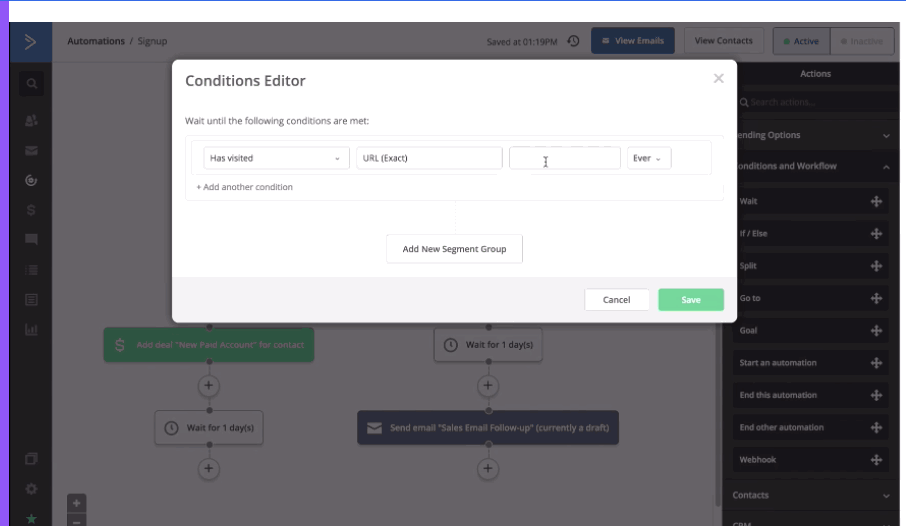
Task: Select the Goal action in Actions panel
Action: (811, 331)
